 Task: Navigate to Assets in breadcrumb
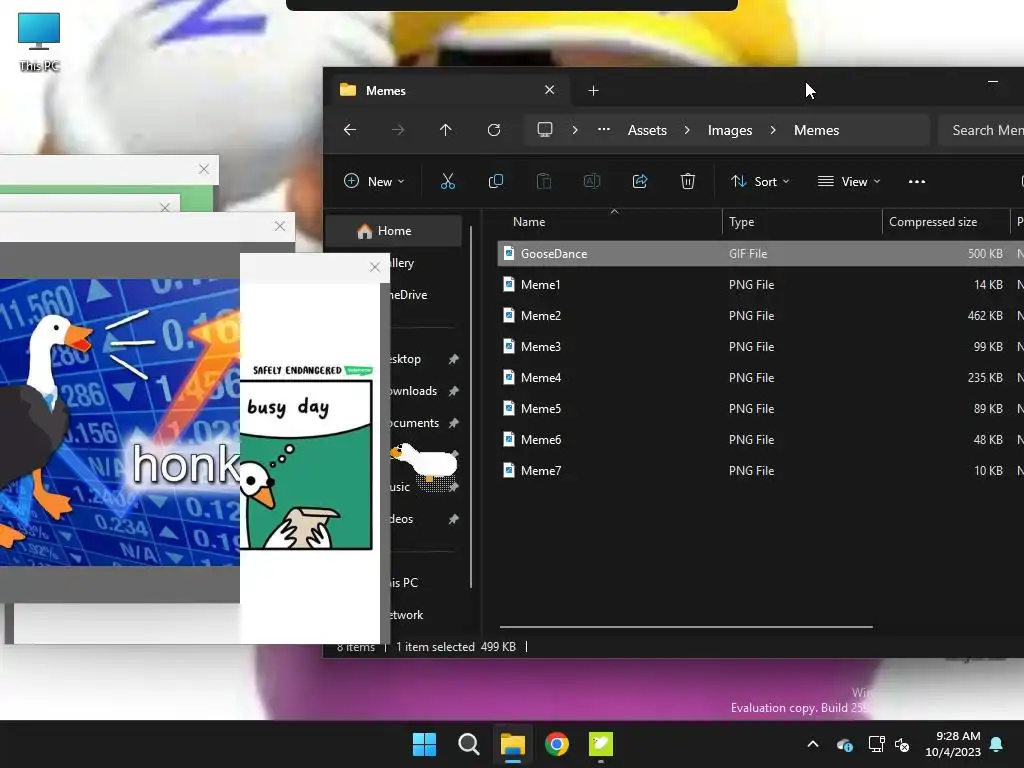click(x=647, y=130)
